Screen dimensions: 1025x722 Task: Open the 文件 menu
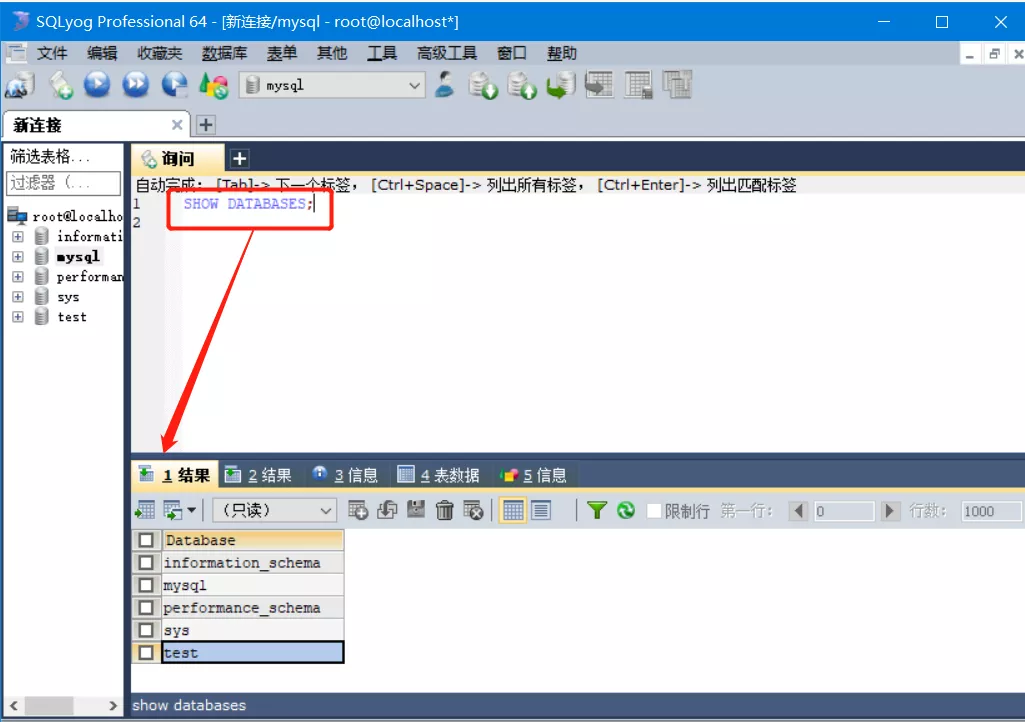(x=52, y=53)
